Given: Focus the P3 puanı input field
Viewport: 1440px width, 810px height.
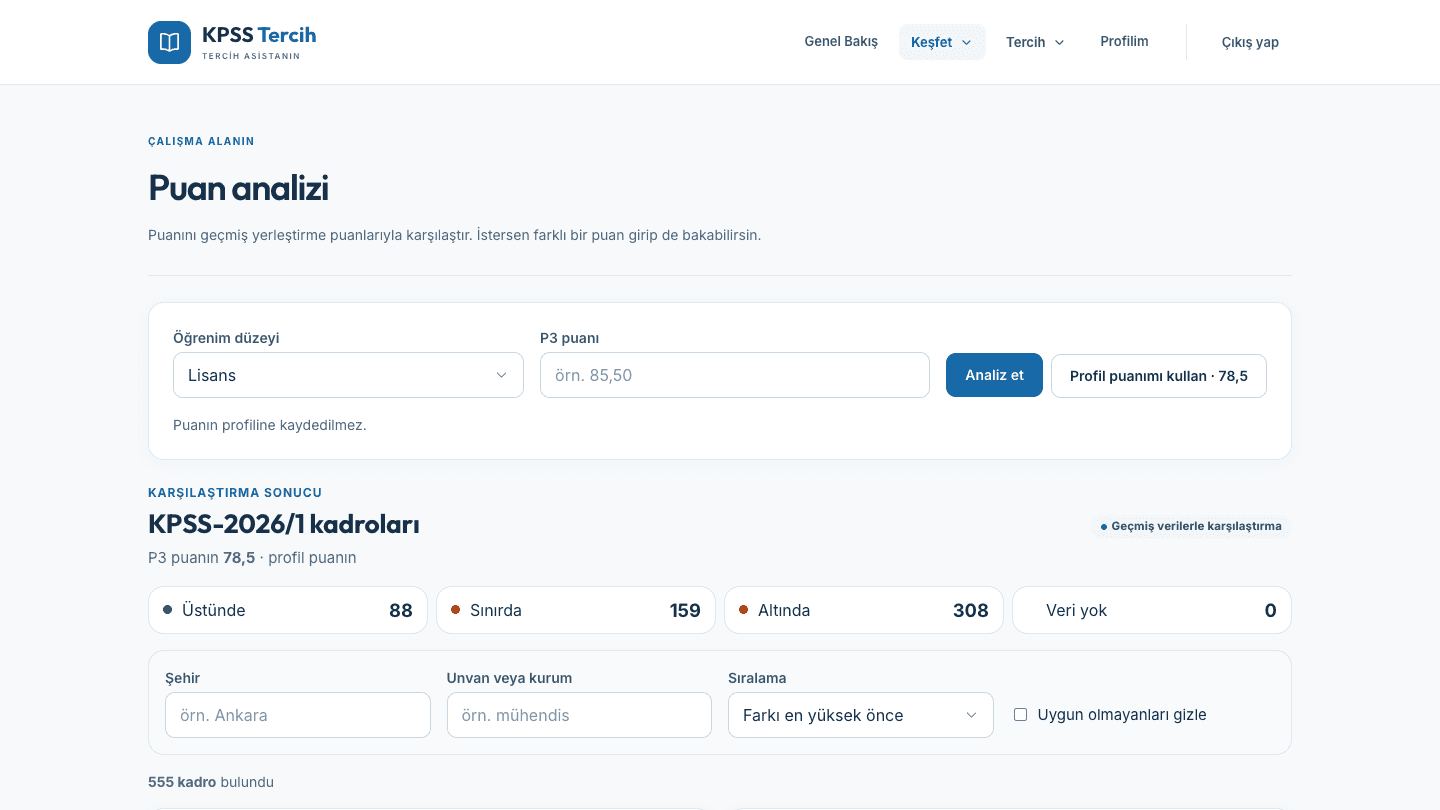Looking at the screenshot, I should (735, 375).
